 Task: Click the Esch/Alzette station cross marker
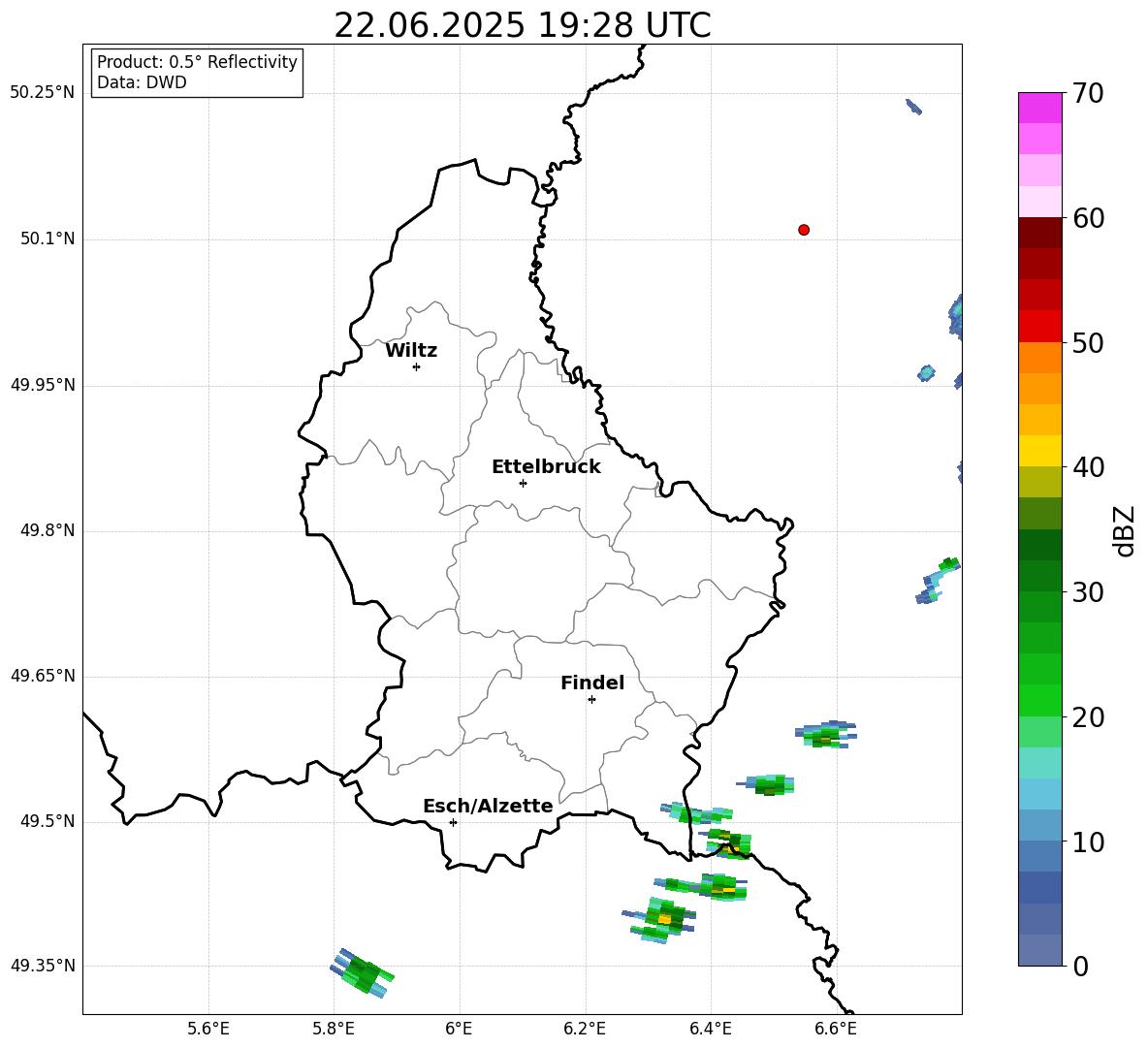pos(453,822)
